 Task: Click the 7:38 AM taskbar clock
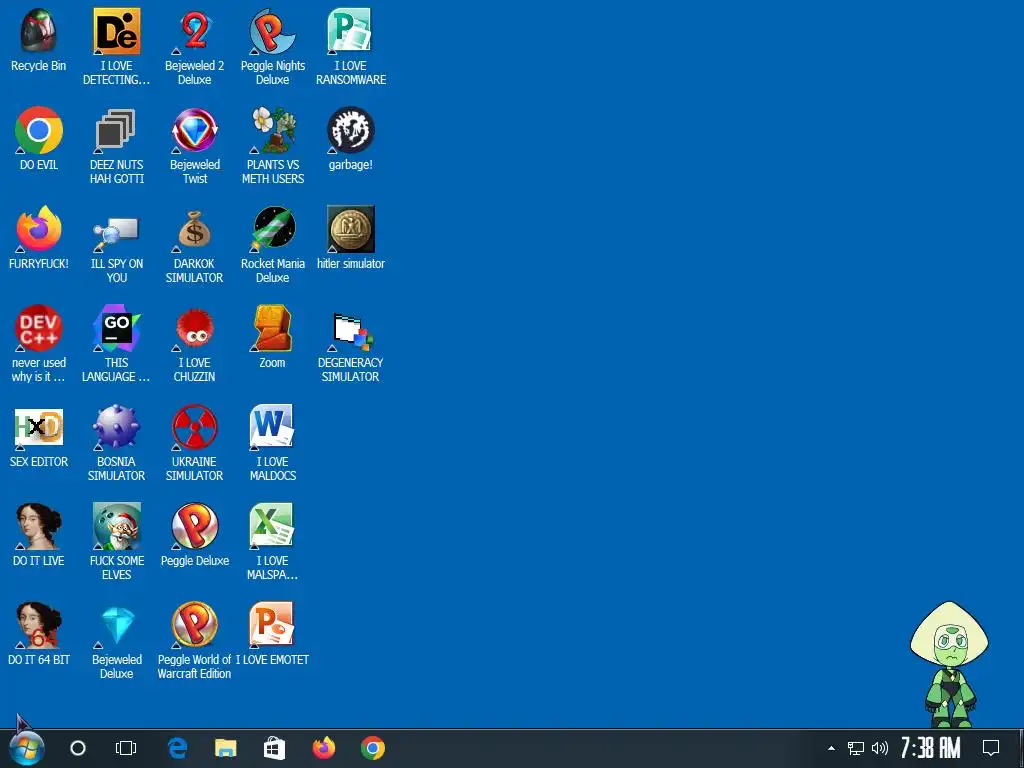point(931,748)
